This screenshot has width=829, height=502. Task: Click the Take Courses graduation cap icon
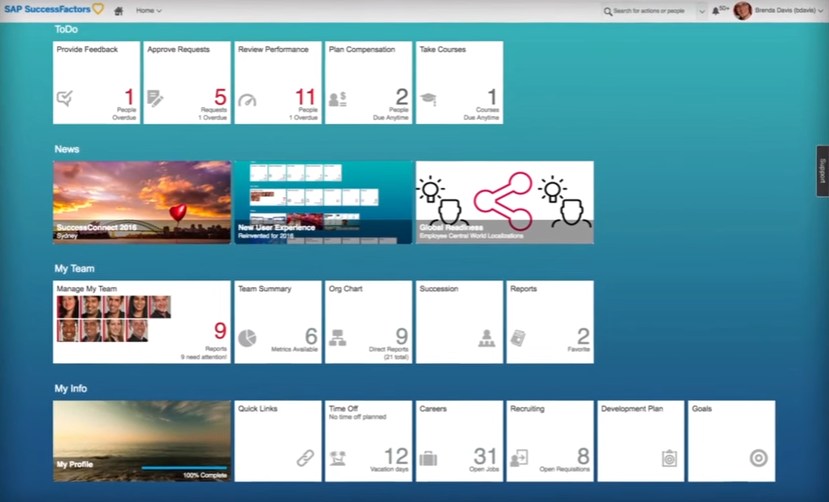428,100
